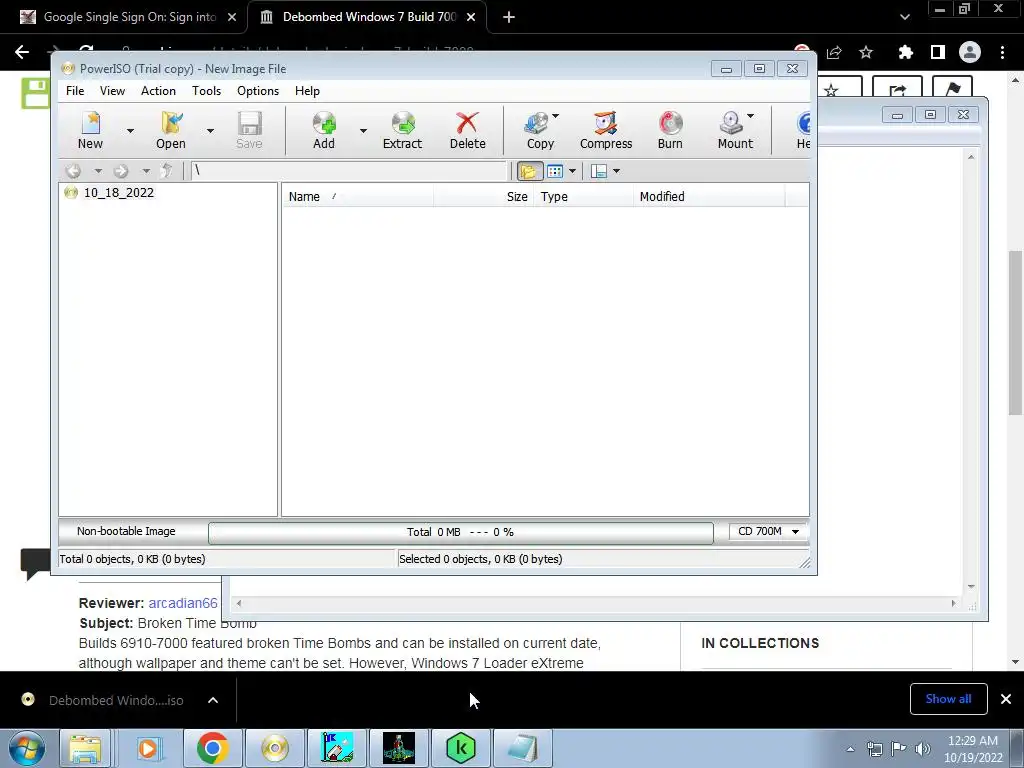Click the Mount toolbar icon
This screenshot has width=1024, height=768.
pyautogui.click(x=734, y=130)
